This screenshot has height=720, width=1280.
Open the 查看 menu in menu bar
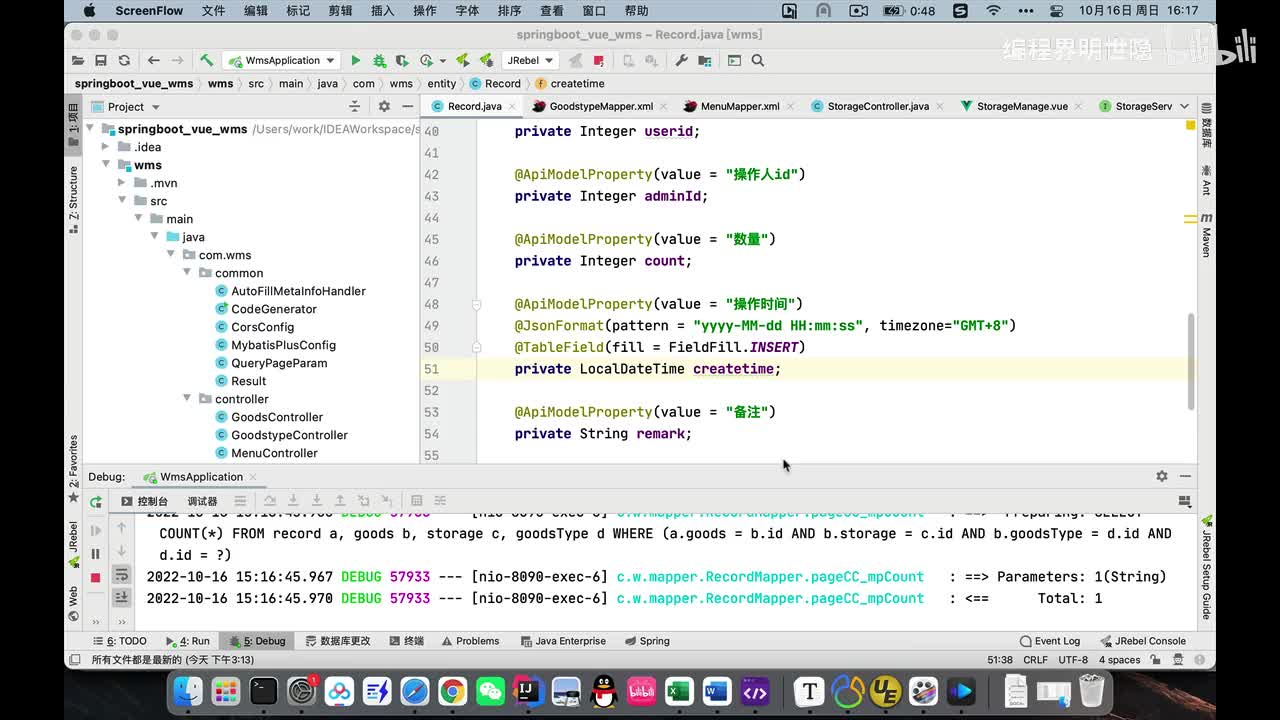pos(551,11)
